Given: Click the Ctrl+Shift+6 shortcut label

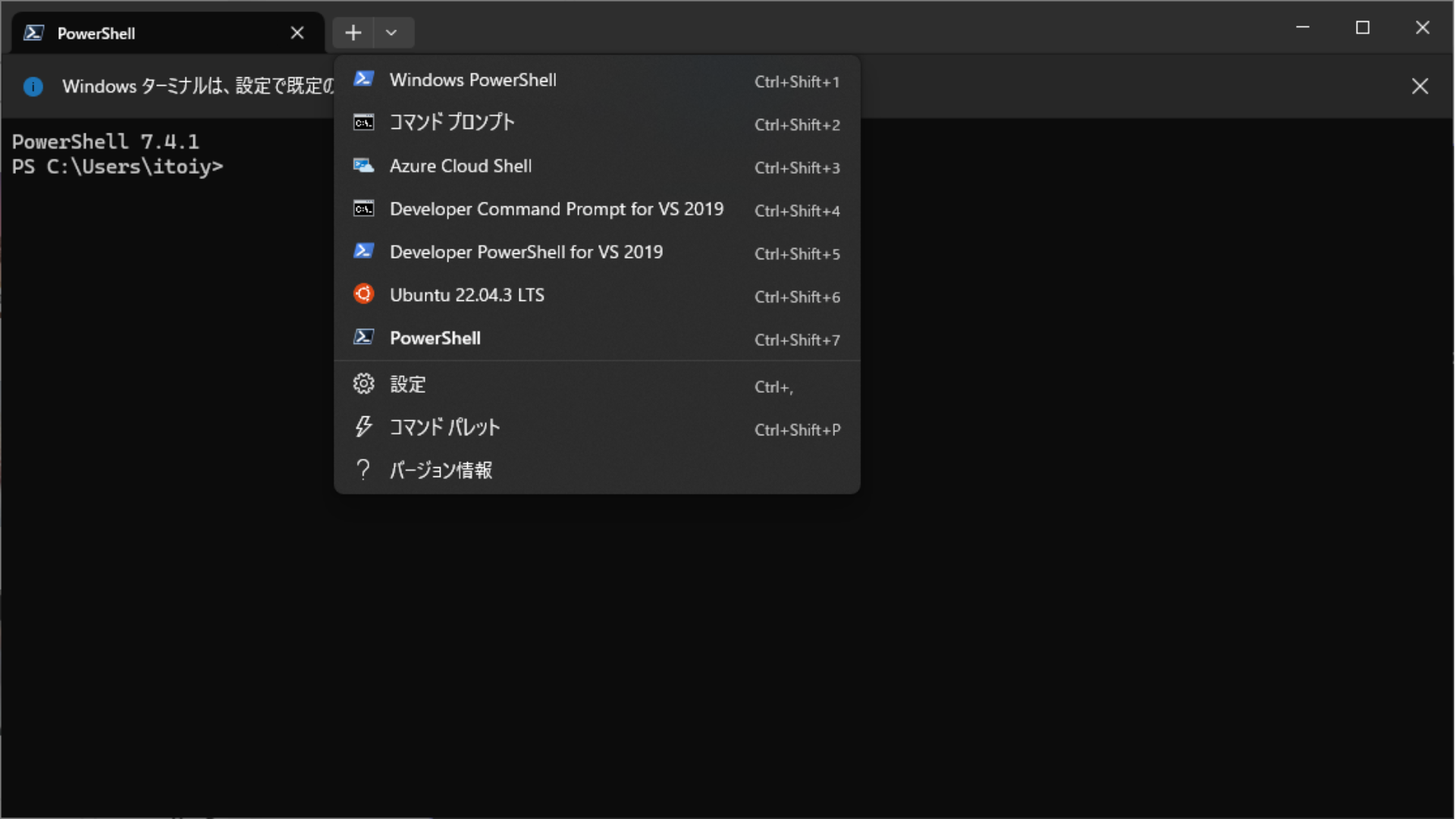Looking at the screenshot, I should [797, 297].
